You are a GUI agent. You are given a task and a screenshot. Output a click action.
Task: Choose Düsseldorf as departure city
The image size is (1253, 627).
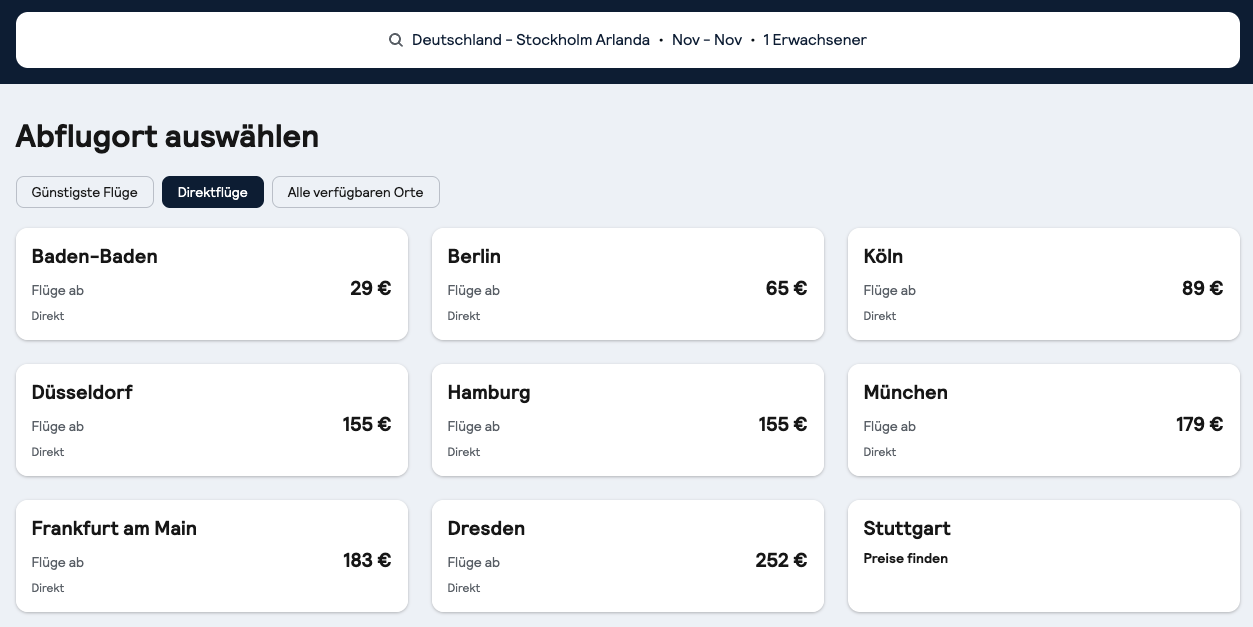pyautogui.click(x=212, y=420)
